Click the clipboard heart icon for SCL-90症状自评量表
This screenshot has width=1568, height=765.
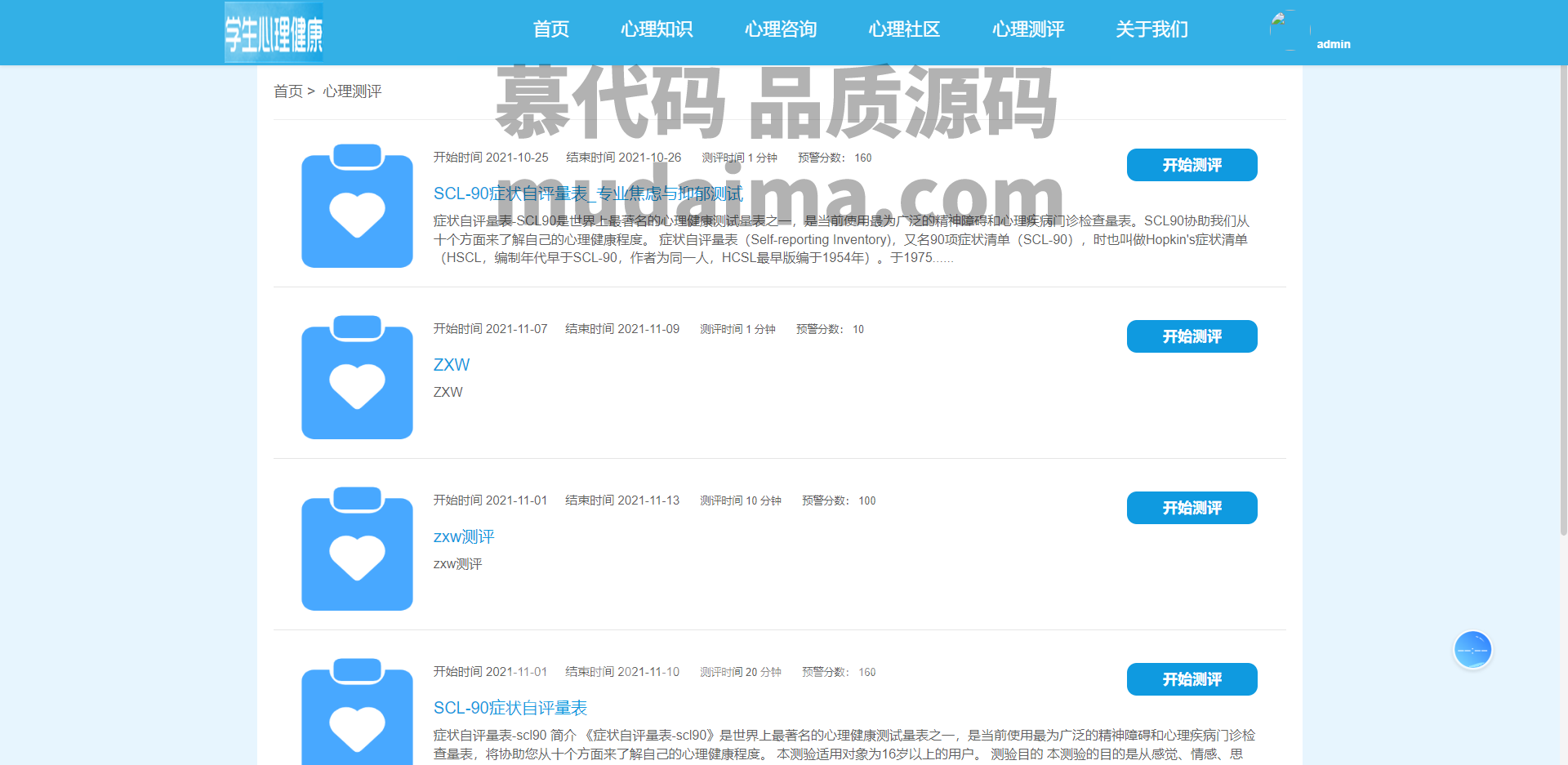coord(357,712)
